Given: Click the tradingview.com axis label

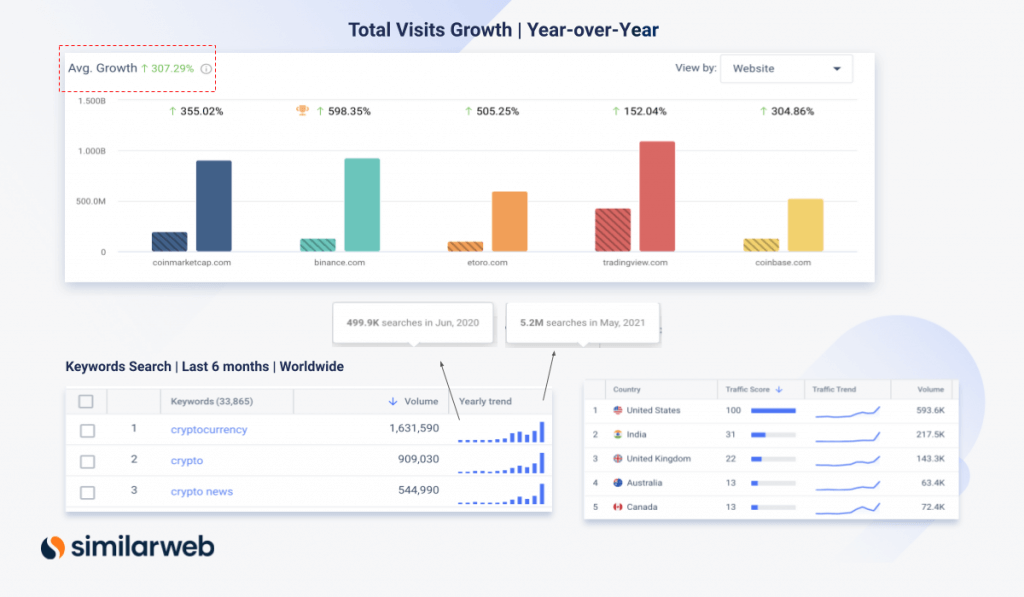Looking at the screenshot, I should pyautogui.click(x=635, y=263).
